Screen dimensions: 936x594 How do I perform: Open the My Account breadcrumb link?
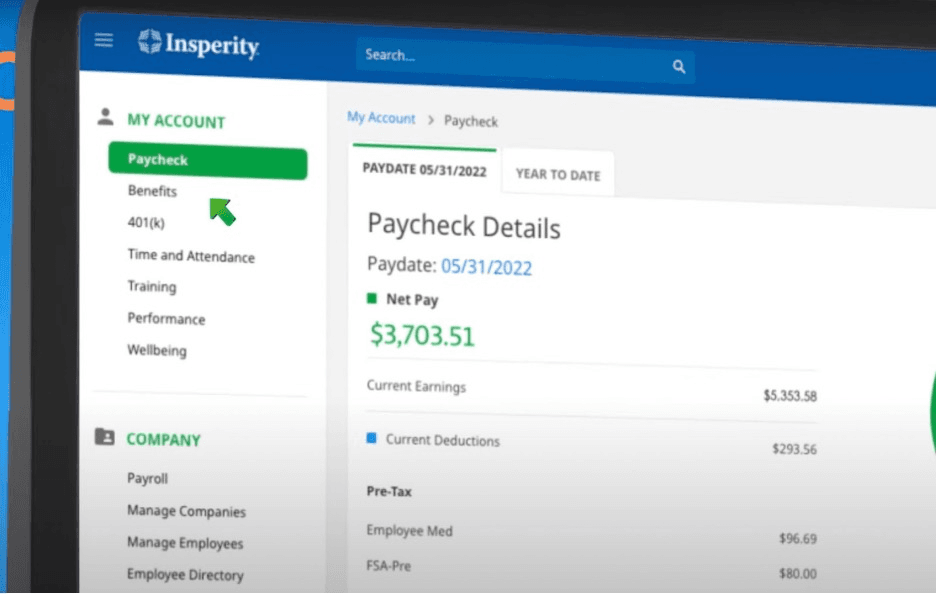[381, 118]
